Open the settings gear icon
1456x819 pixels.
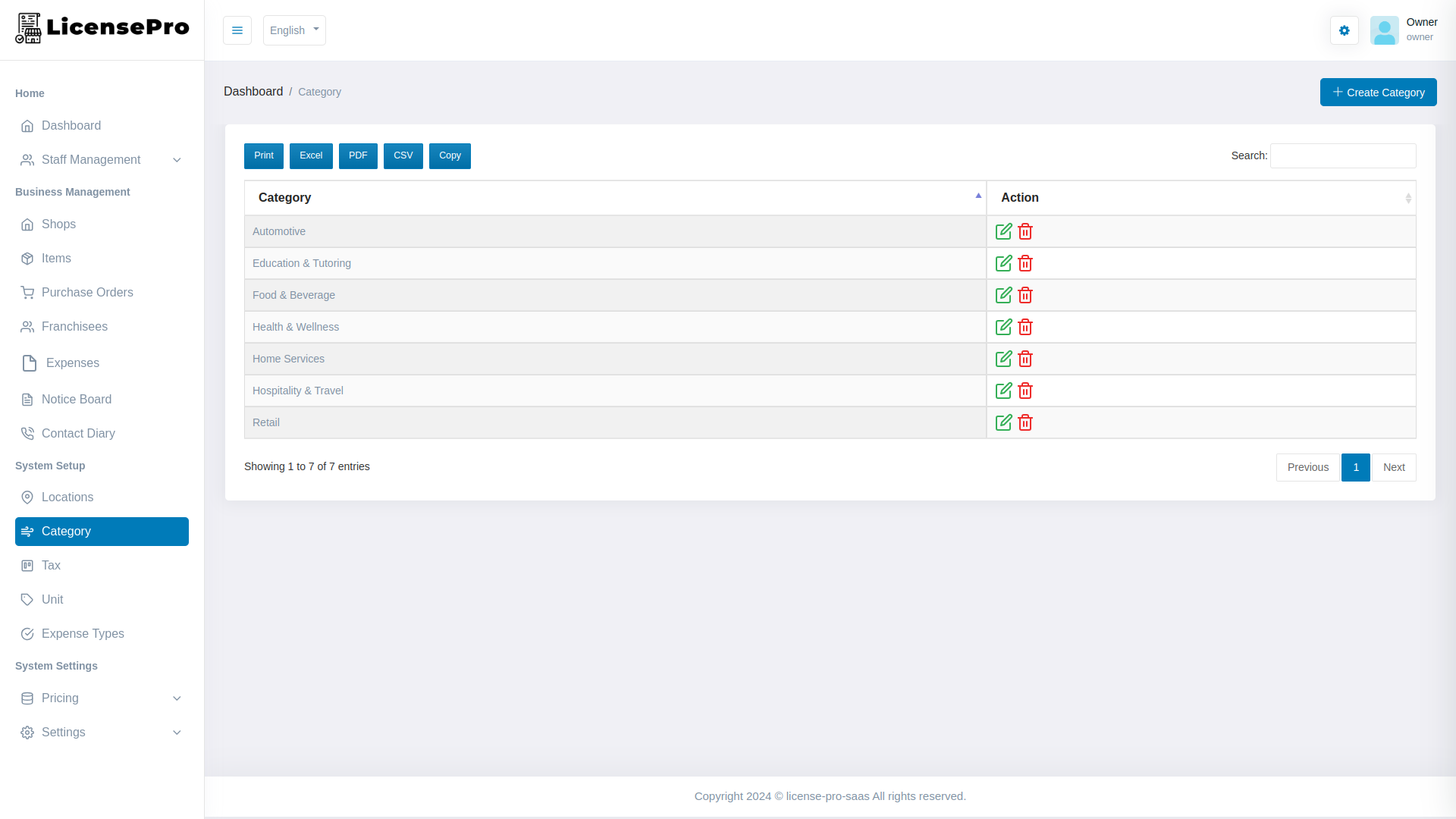click(1344, 30)
